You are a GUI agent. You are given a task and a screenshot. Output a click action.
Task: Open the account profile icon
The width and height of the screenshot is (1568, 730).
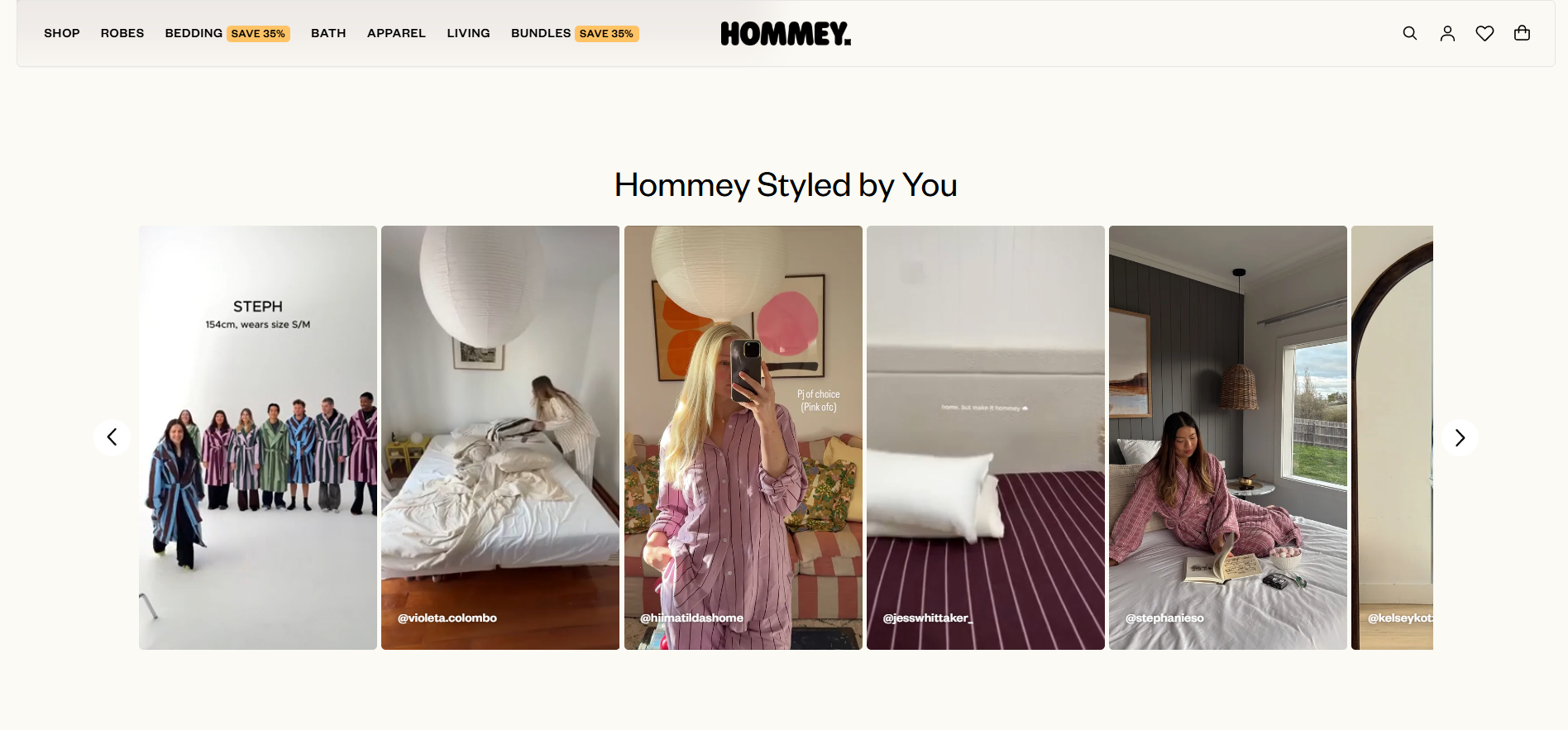[x=1447, y=33]
